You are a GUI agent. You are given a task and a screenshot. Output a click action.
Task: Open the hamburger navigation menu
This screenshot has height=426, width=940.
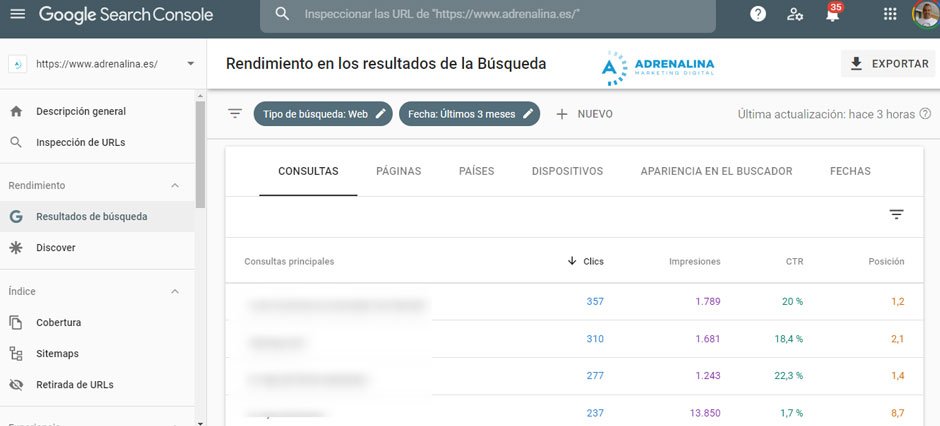[x=18, y=14]
